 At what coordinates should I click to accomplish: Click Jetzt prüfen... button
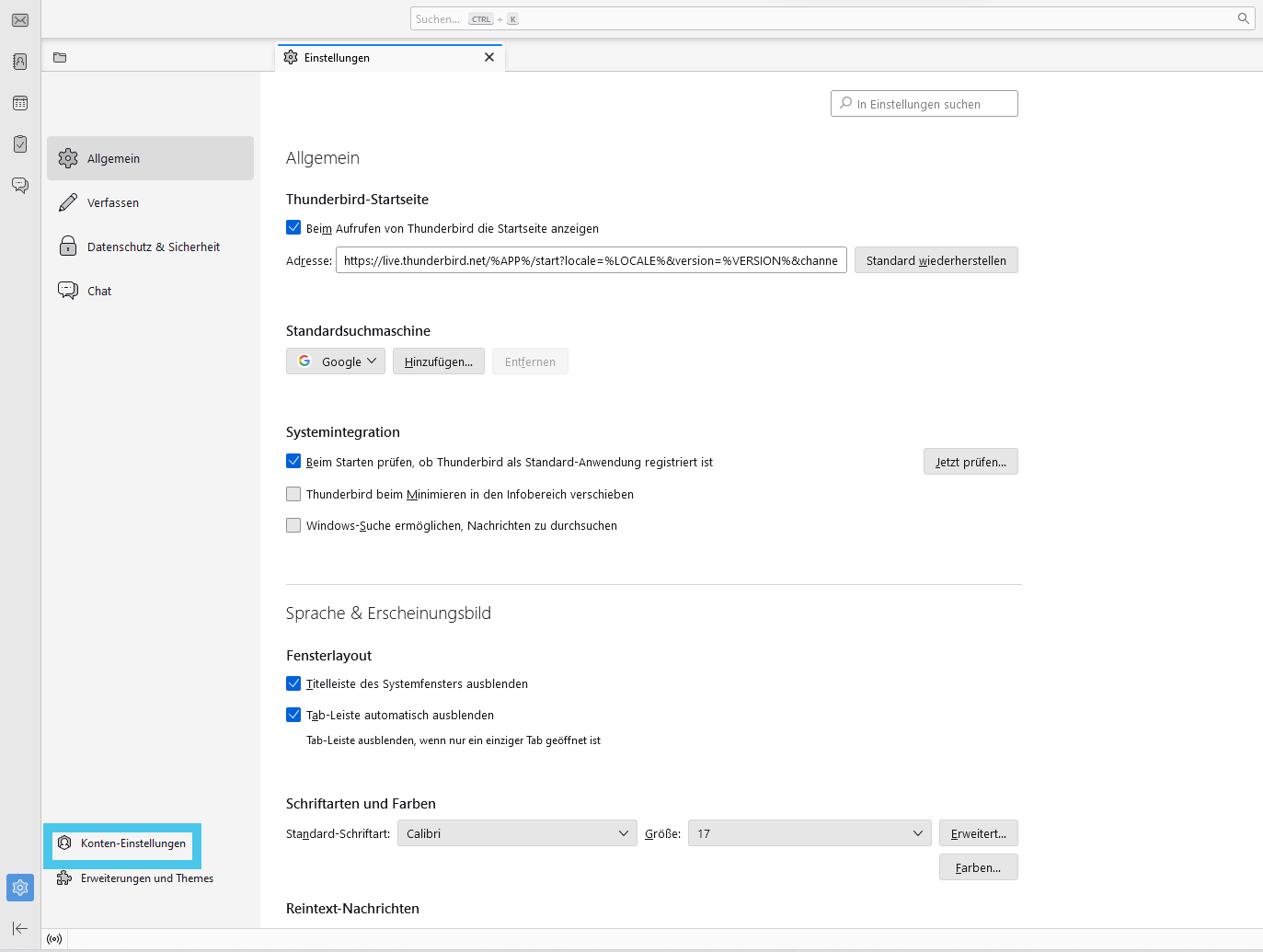click(970, 462)
